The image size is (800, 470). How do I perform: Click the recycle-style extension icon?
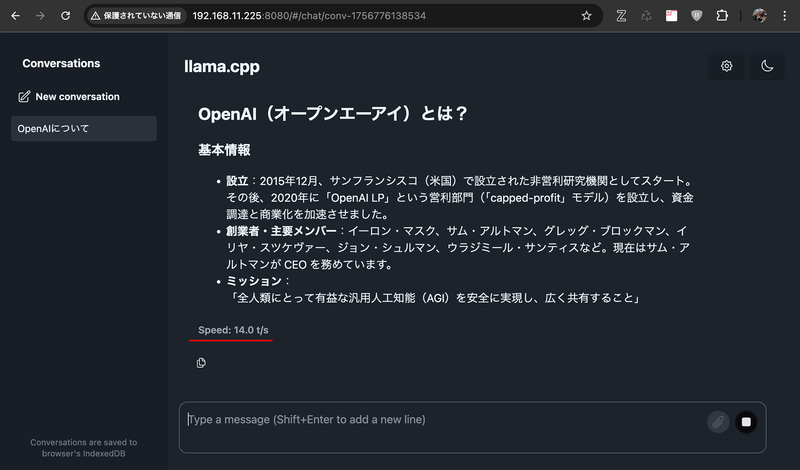click(x=646, y=16)
